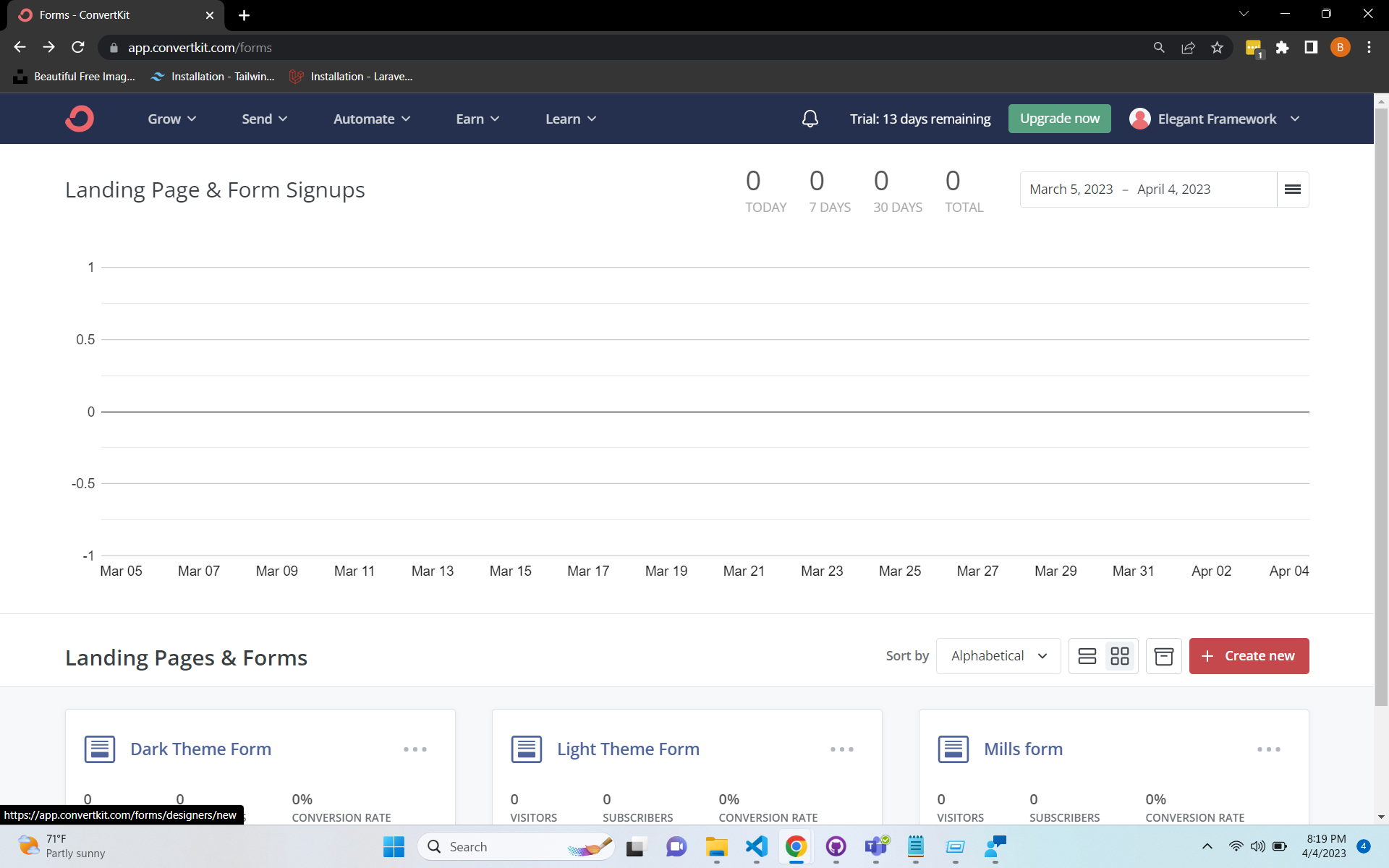Screen dimensions: 1389x868
Task: Open the Light Theme Form link
Action: [627, 749]
